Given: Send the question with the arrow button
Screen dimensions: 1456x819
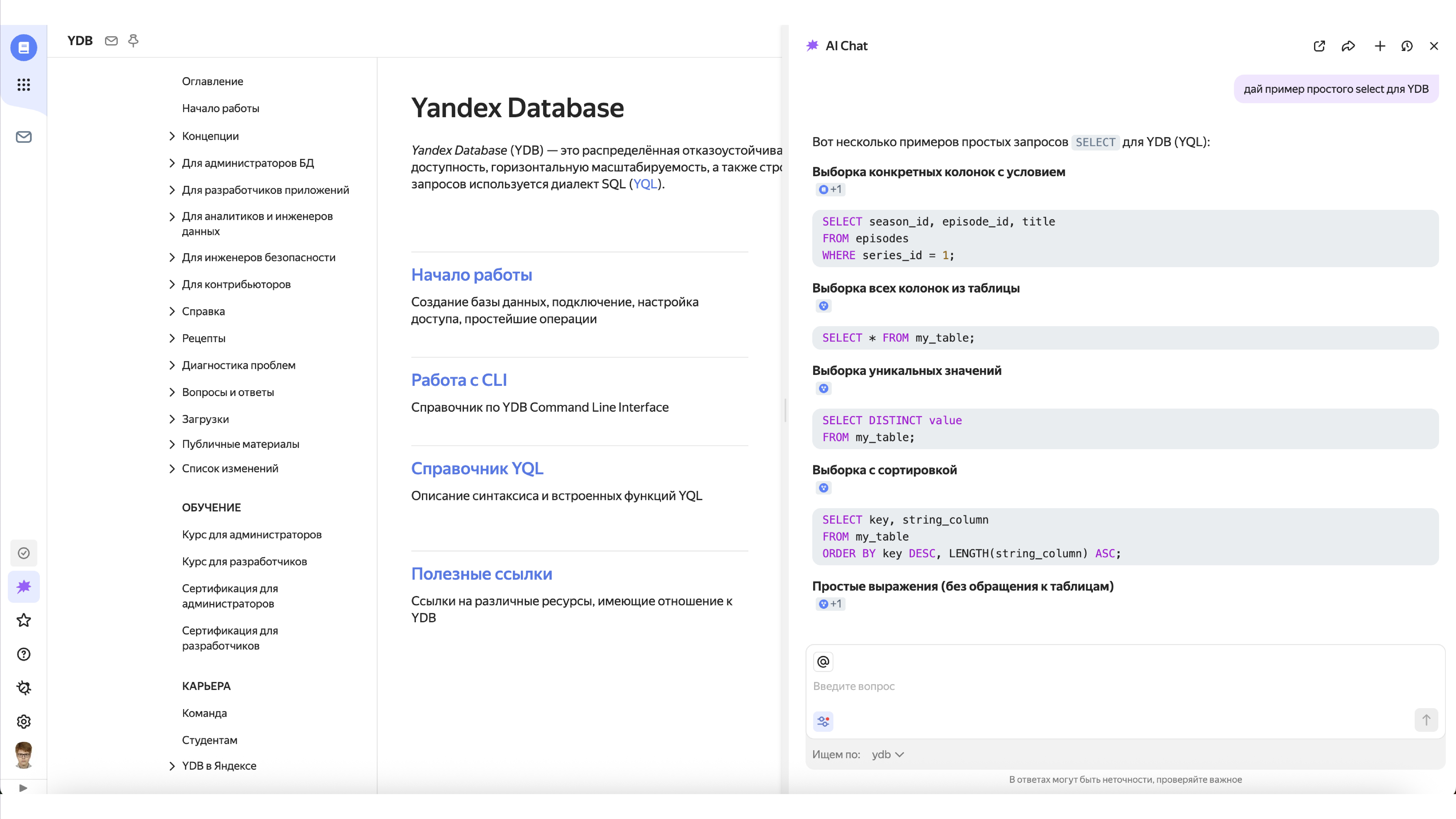Looking at the screenshot, I should pos(1426,720).
